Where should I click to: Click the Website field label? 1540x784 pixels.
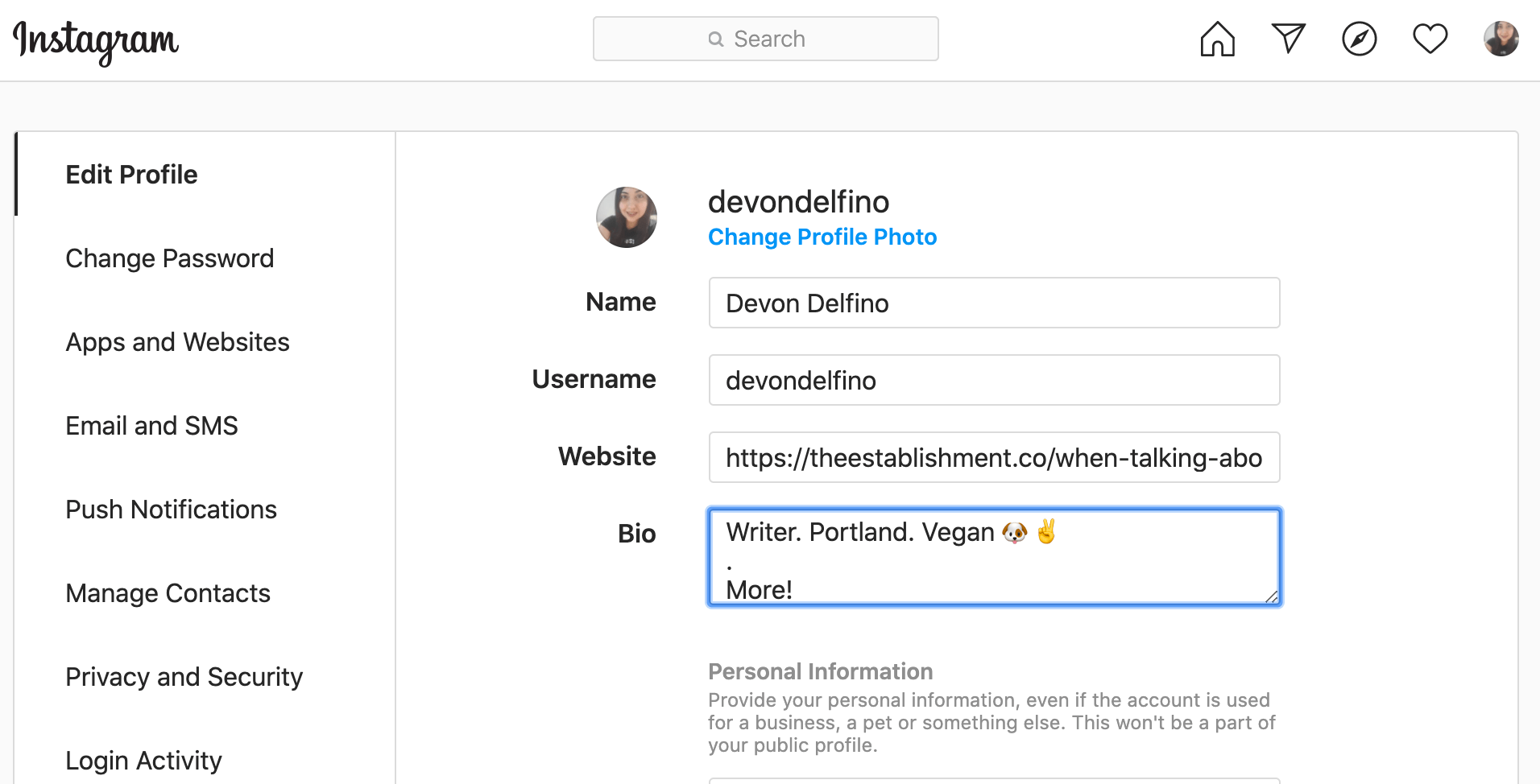607,456
